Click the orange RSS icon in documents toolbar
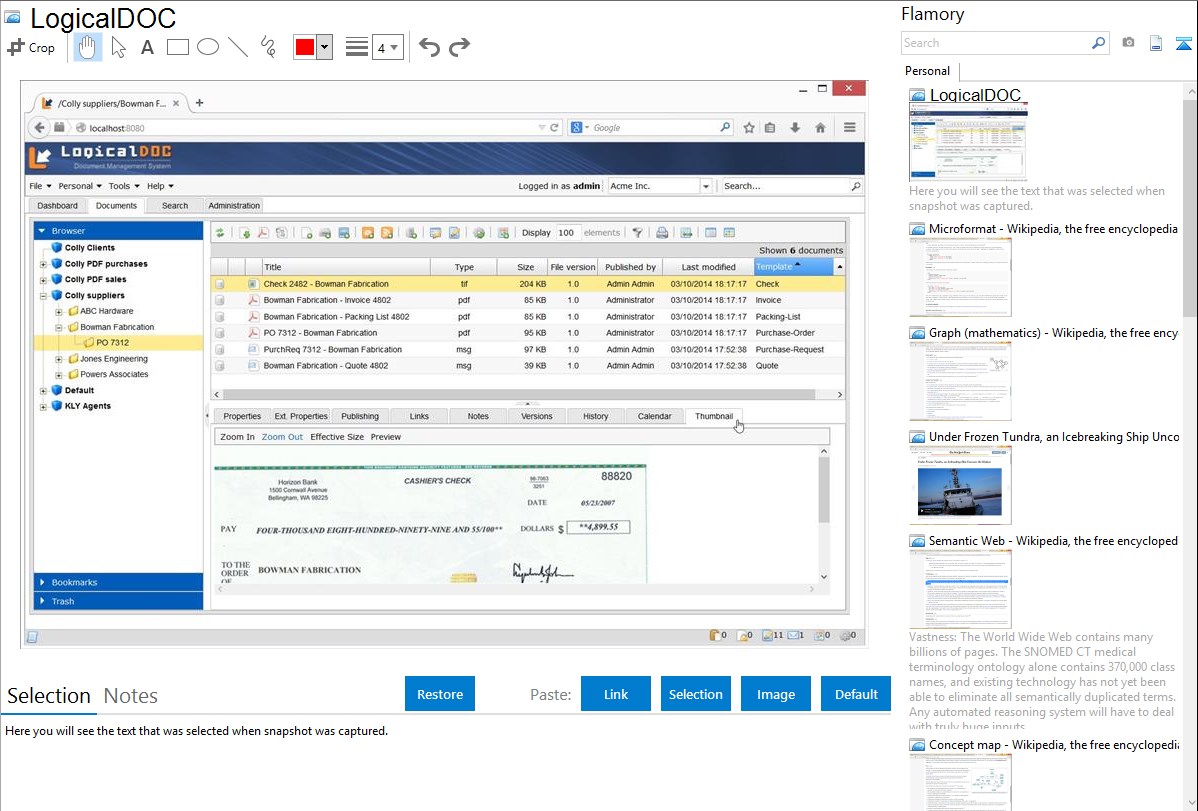1198x811 pixels. pos(387,233)
